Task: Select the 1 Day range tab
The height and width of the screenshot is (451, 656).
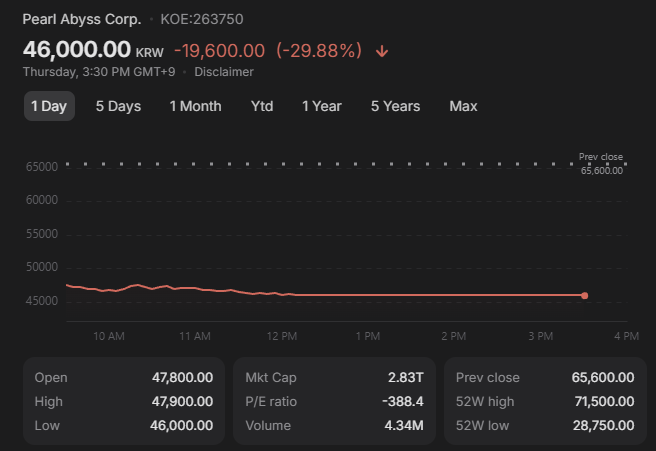Action: point(49,106)
